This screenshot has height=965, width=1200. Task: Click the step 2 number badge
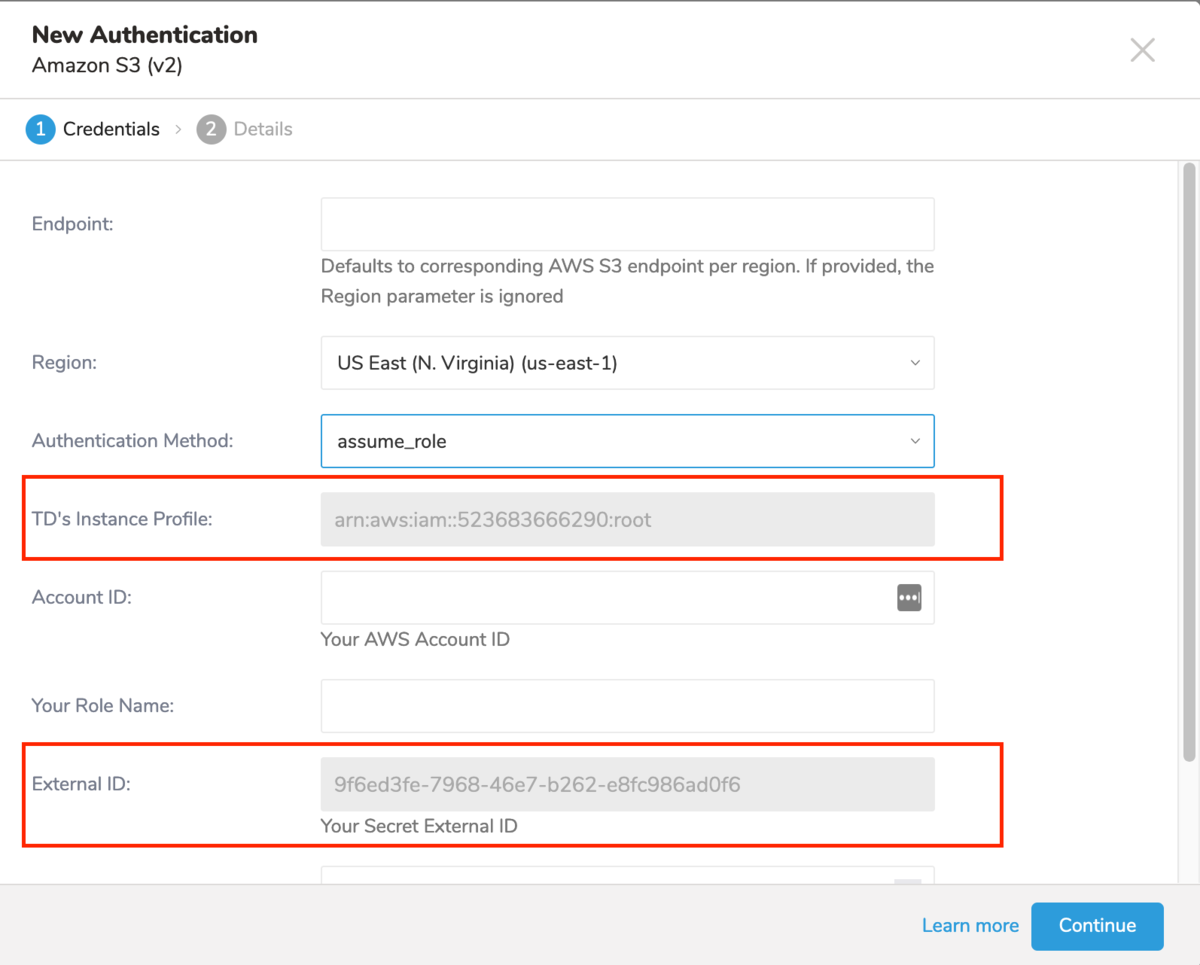[211, 129]
